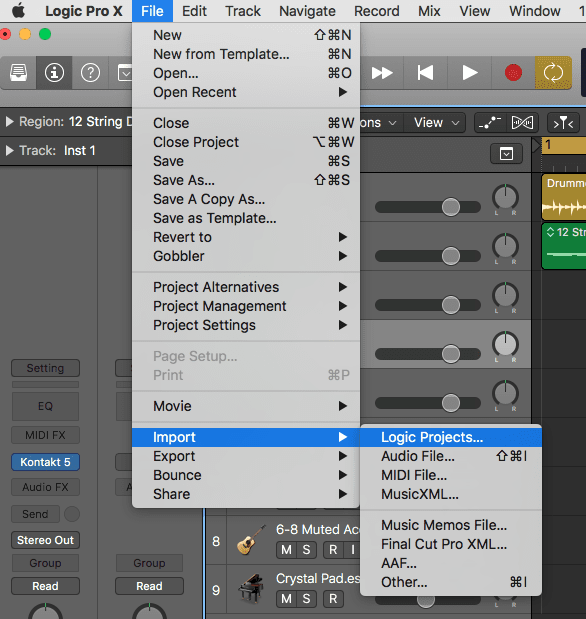The width and height of the screenshot is (586, 619).
Task: Open the Apple menu
Action: [18, 11]
